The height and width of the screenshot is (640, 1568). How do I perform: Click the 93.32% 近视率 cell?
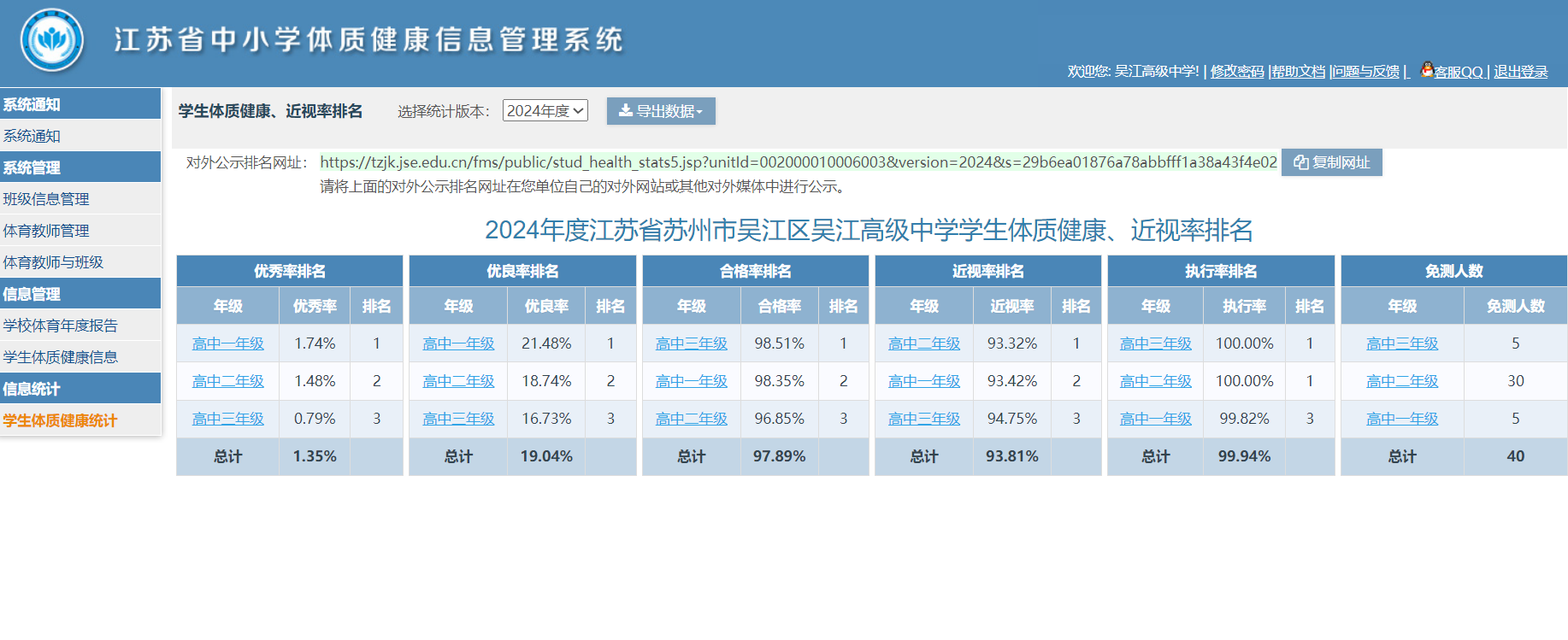[1012, 343]
